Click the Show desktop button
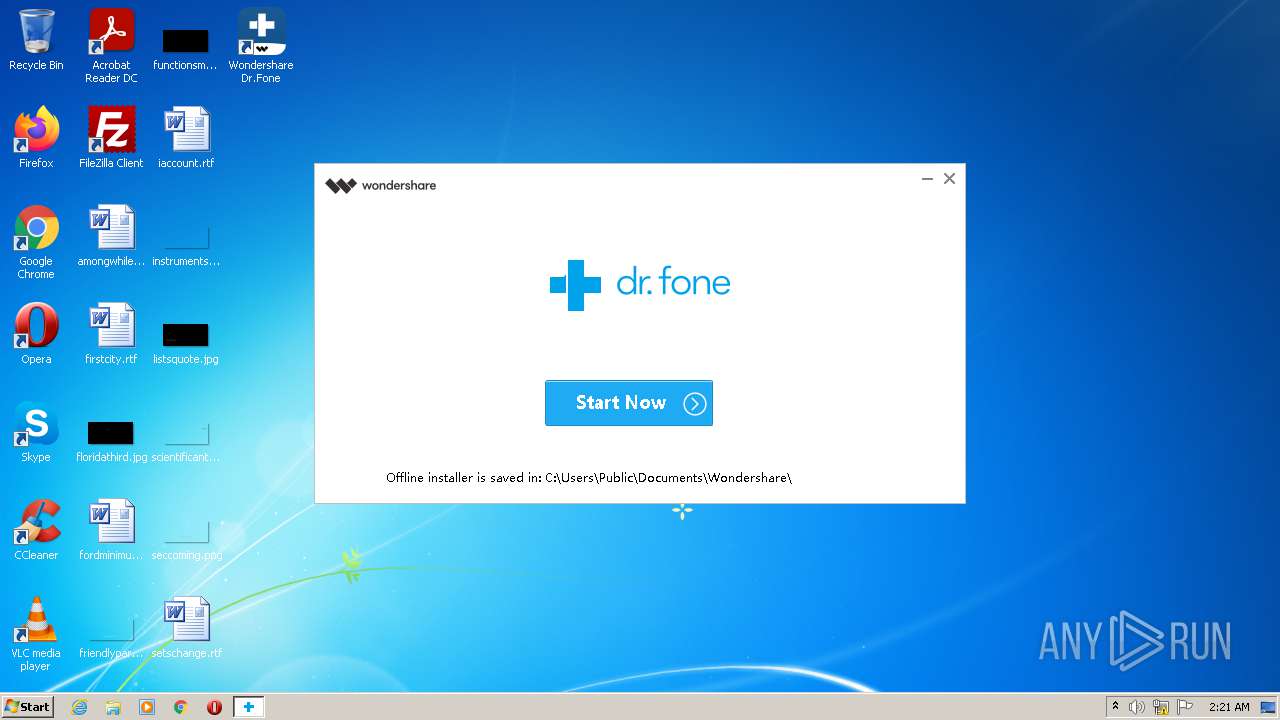Image resolution: width=1280 pixels, height=720 pixels. tap(1269, 707)
